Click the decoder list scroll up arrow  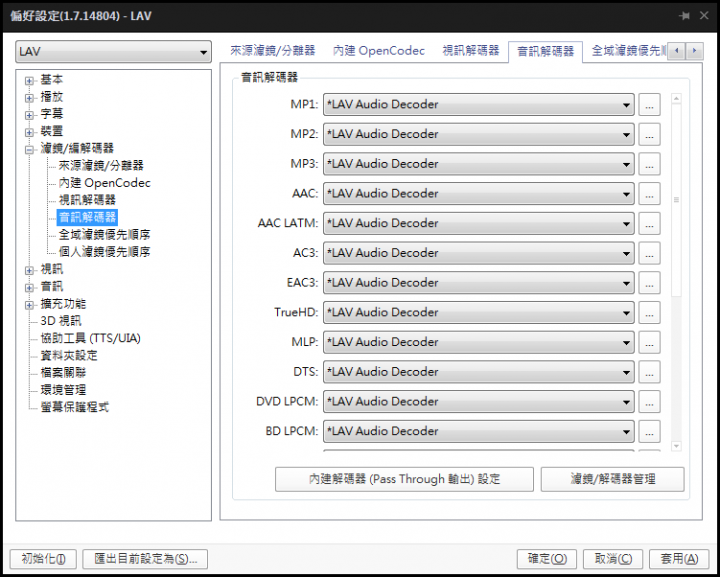tap(676, 98)
